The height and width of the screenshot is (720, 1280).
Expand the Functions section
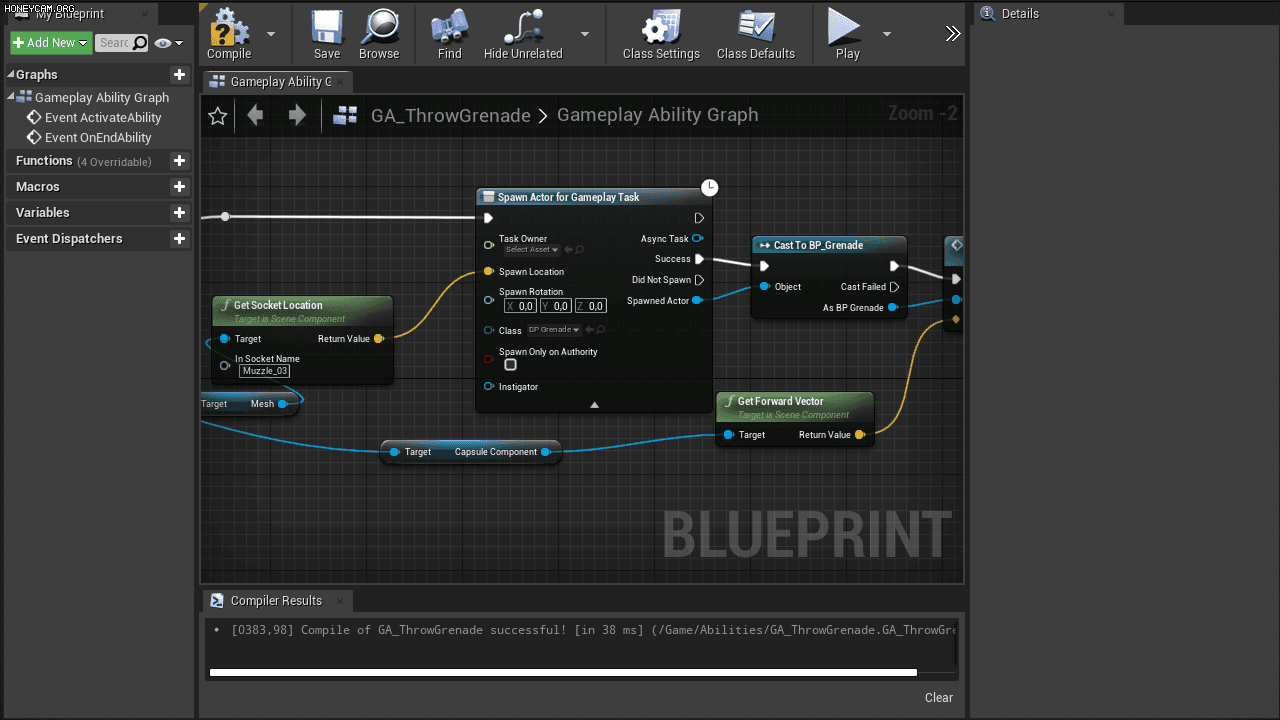(44, 161)
